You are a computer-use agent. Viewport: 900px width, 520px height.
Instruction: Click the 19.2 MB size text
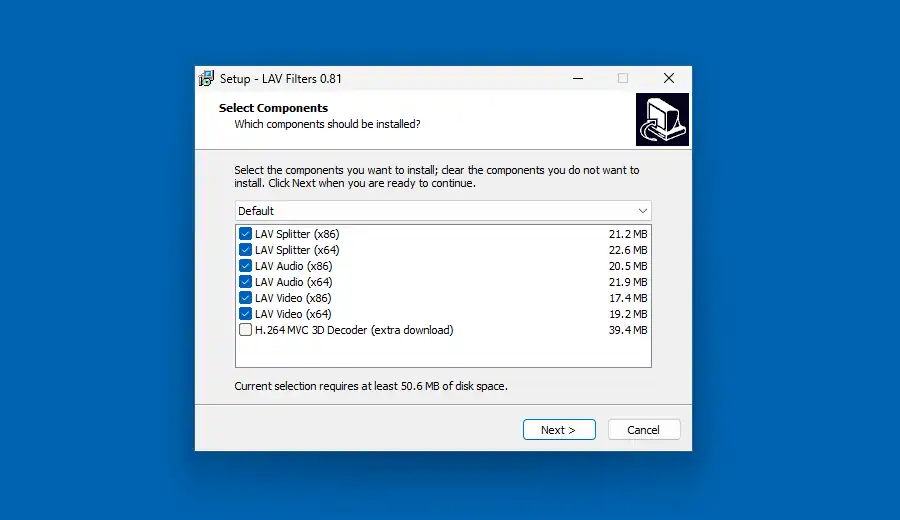628,315
